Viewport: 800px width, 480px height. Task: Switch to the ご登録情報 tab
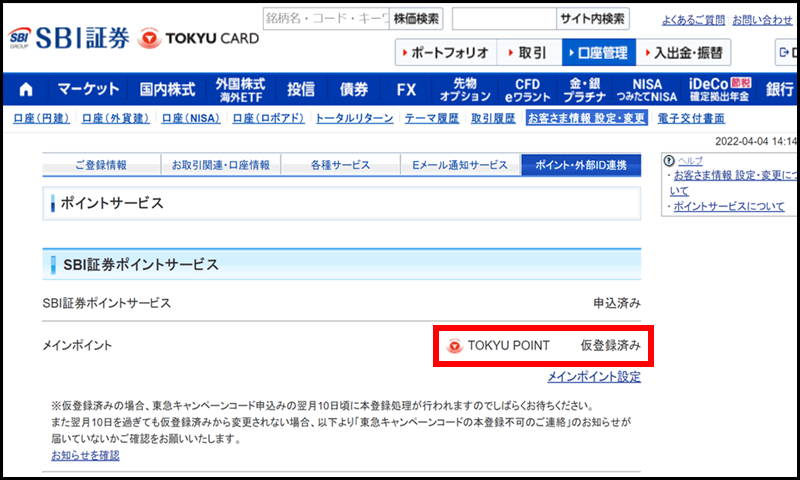pos(101,165)
